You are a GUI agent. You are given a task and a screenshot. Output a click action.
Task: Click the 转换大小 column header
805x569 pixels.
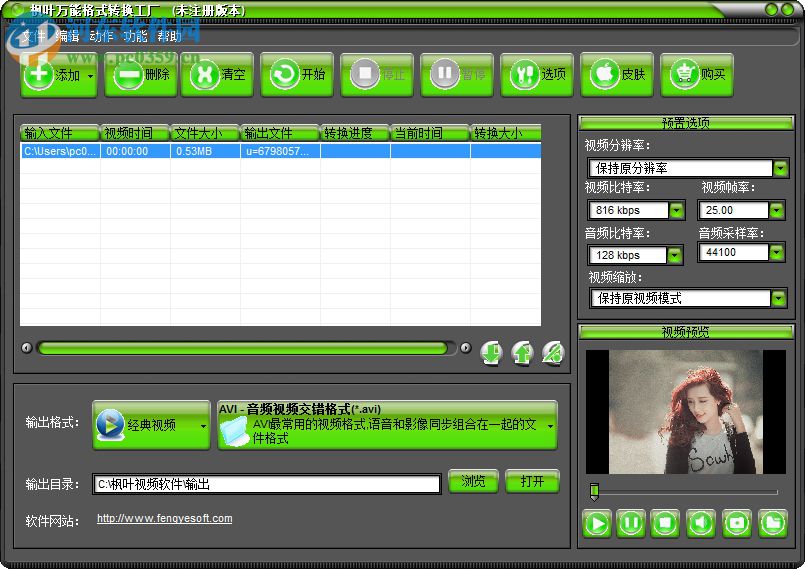(x=505, y=133)
